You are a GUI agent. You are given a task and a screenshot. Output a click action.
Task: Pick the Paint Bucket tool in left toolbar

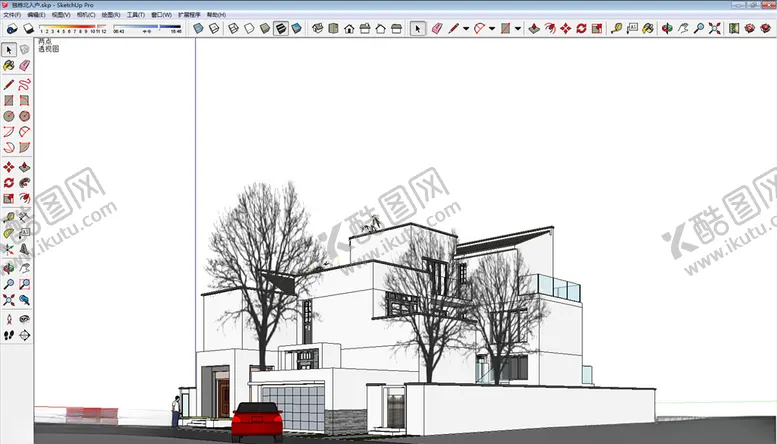tap(9, 66)
